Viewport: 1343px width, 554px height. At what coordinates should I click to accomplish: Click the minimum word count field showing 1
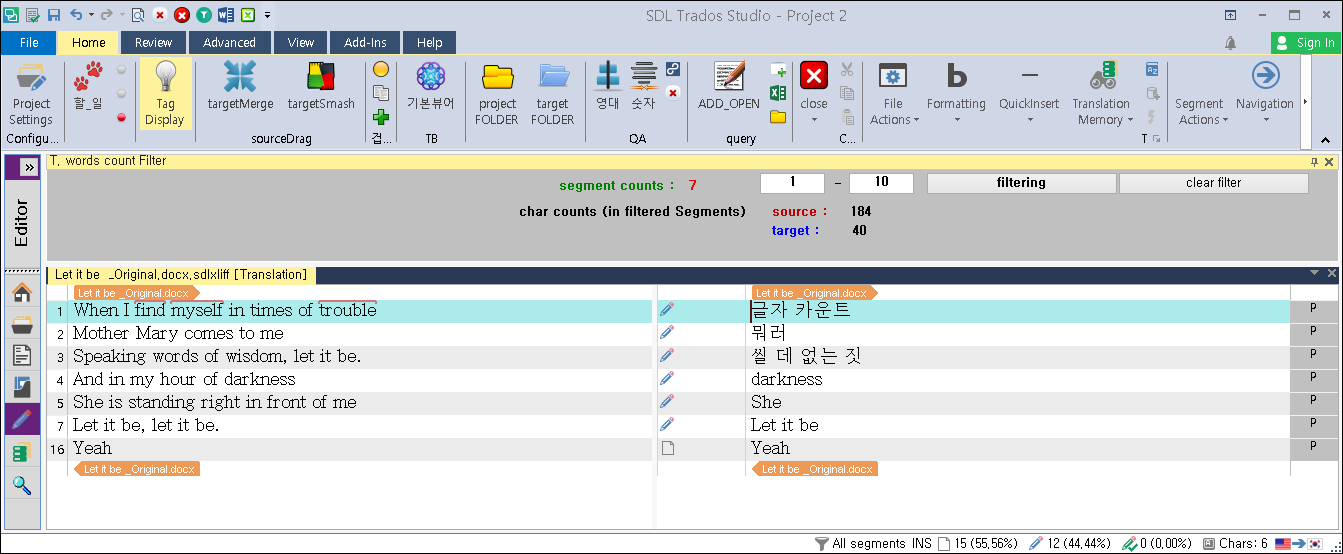point(792,183)
